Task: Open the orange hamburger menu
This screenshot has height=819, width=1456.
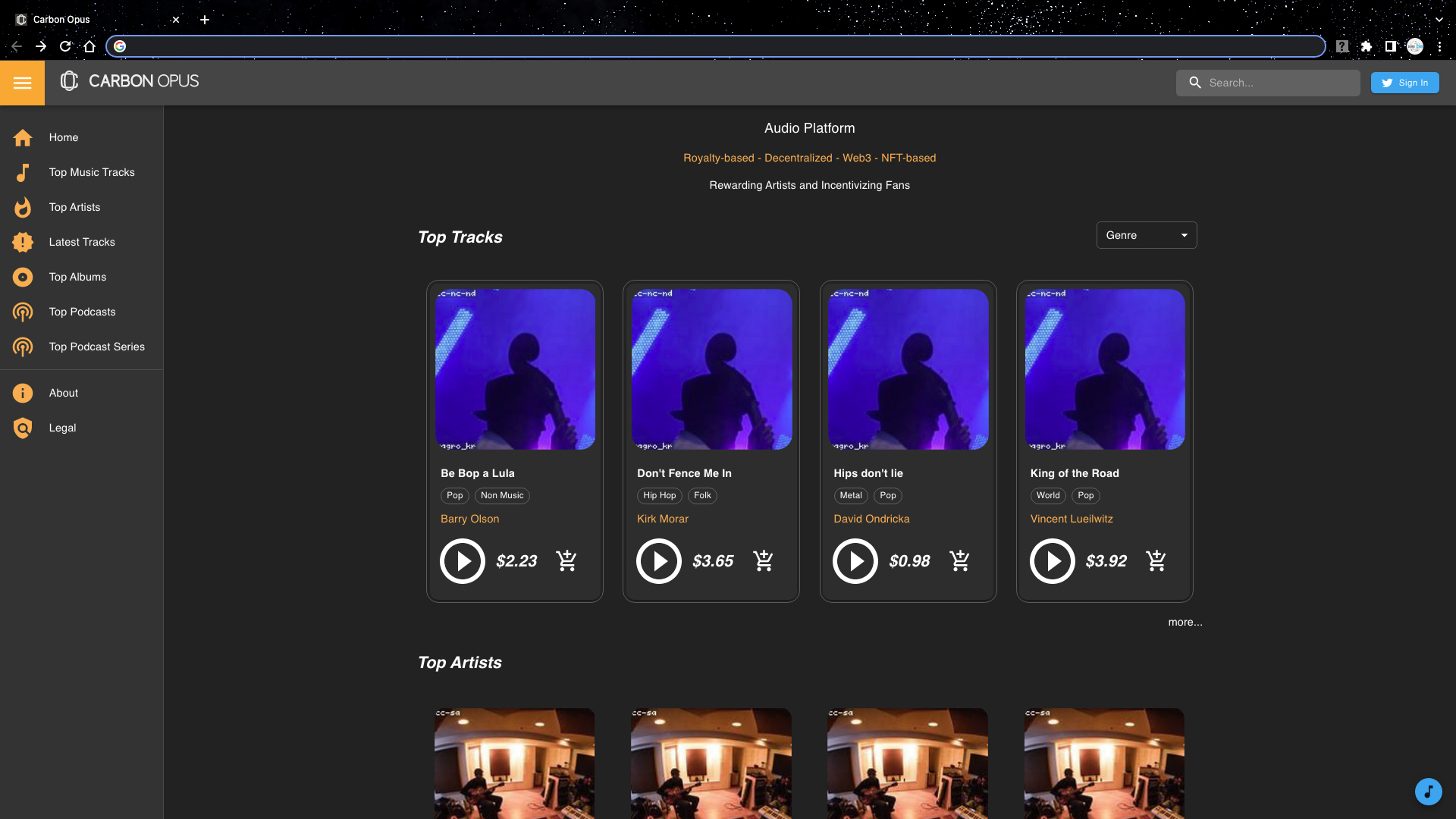Action: 22,83
